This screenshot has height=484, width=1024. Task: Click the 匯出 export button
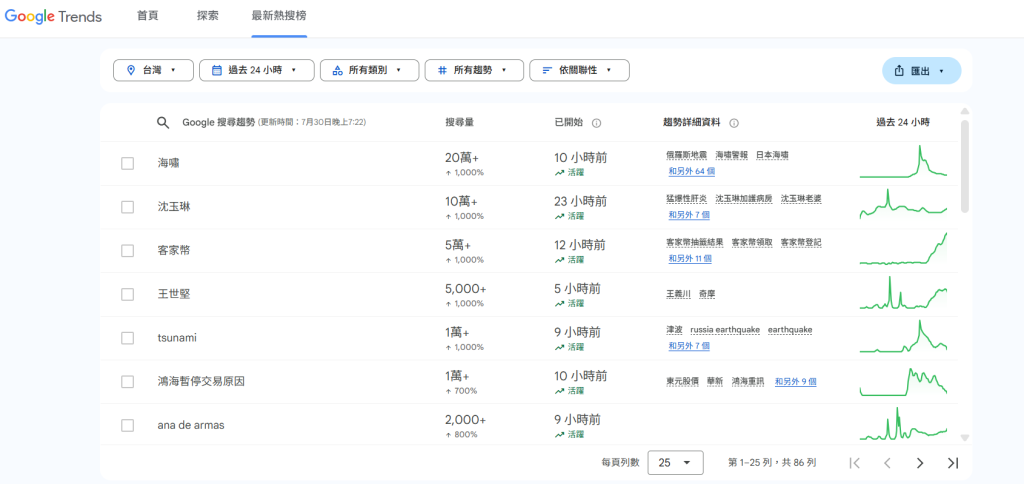pos(921,71)
